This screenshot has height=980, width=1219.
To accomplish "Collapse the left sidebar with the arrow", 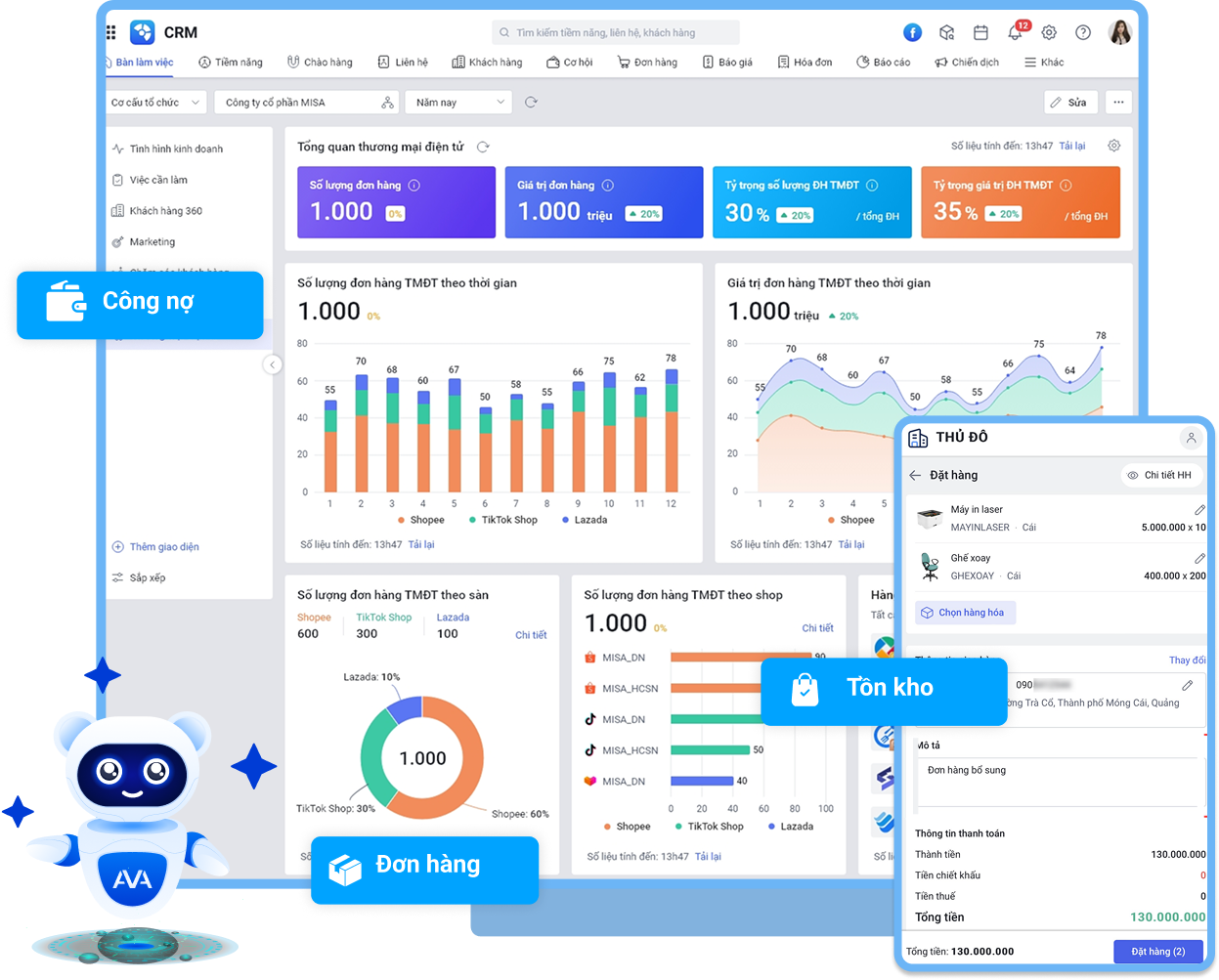I will click(x=273, y=364).
